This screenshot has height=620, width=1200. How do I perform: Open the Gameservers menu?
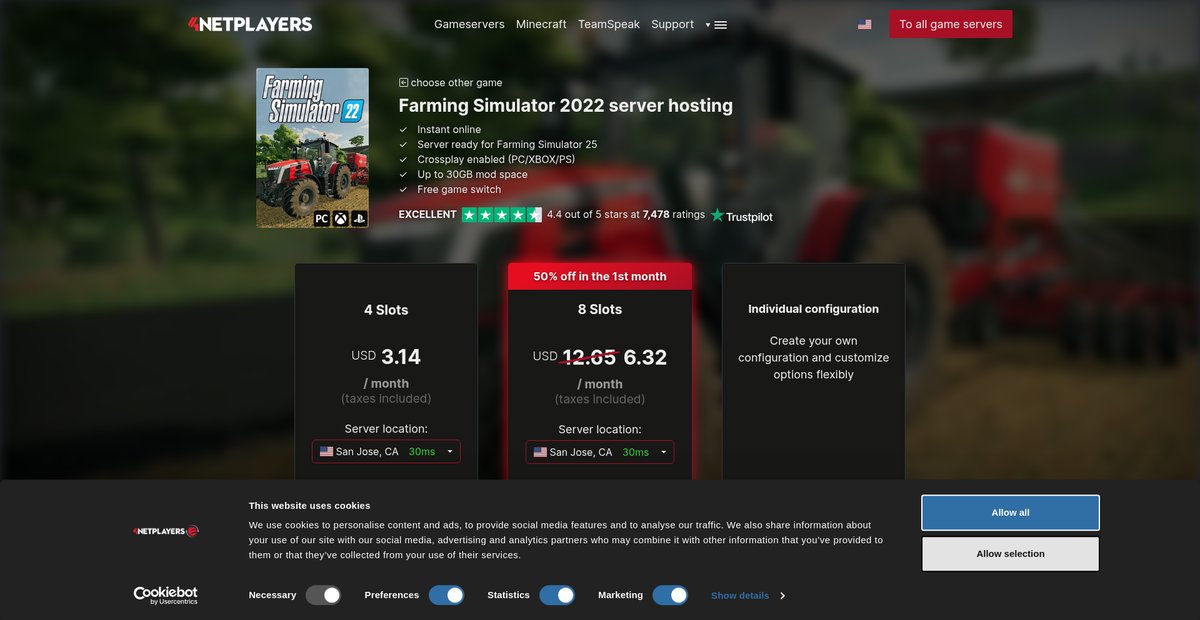[x=469, y=24]
